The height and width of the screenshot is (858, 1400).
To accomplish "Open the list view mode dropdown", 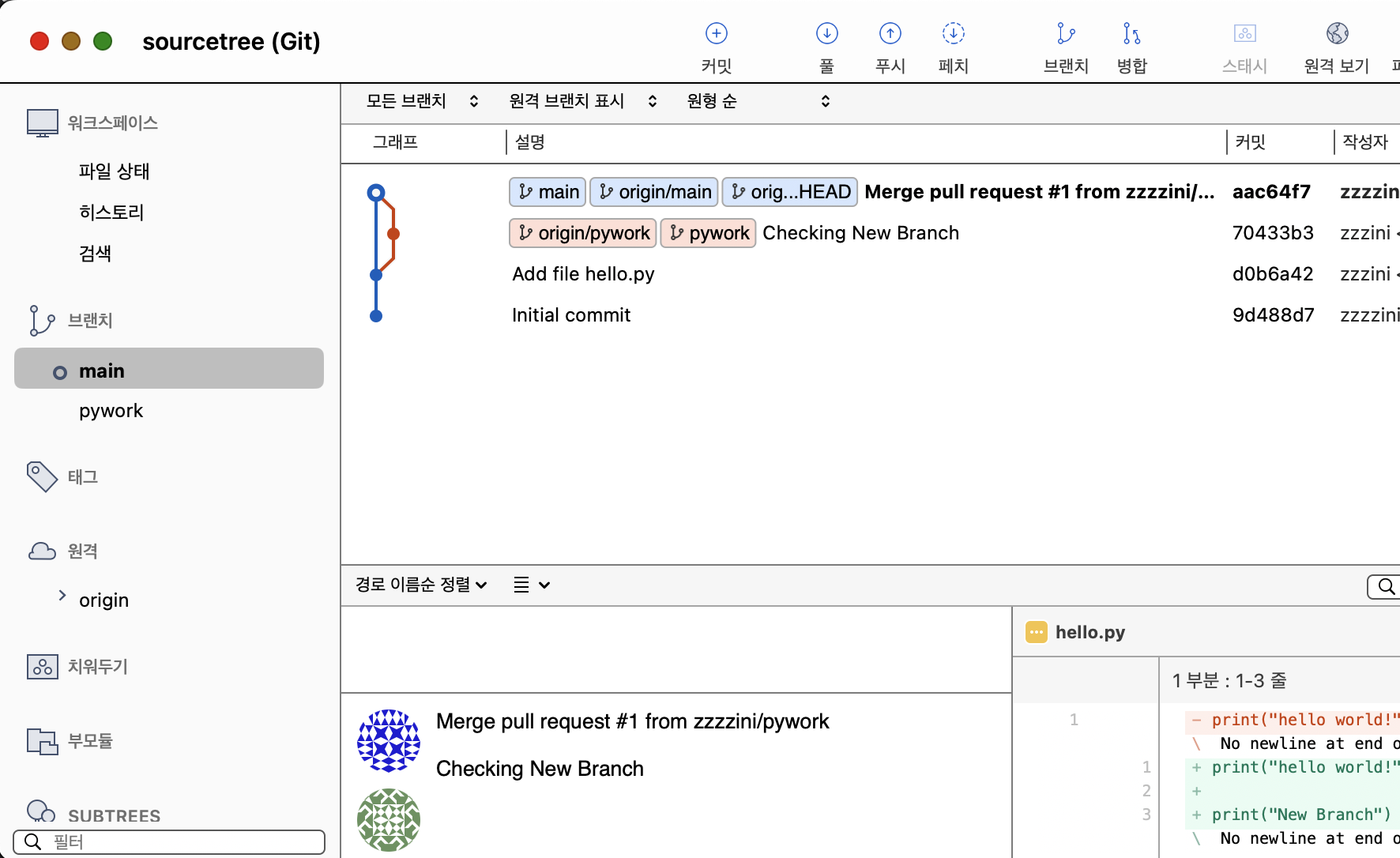I will [532, 585].
